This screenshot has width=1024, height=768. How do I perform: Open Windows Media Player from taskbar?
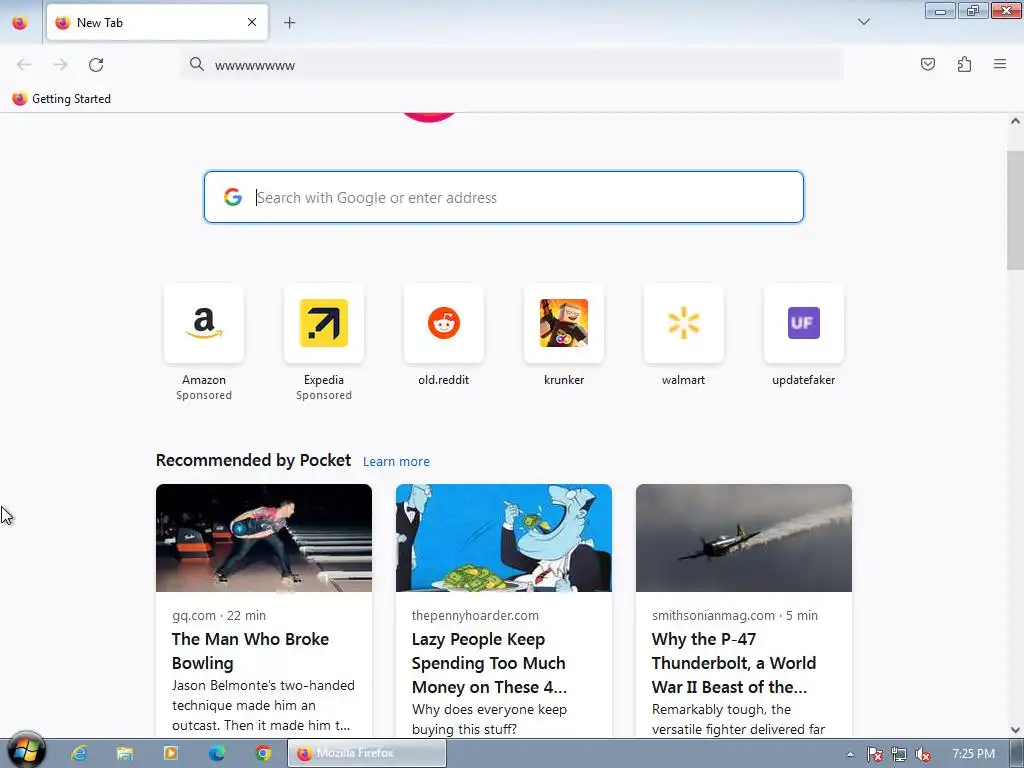point(170,753)
